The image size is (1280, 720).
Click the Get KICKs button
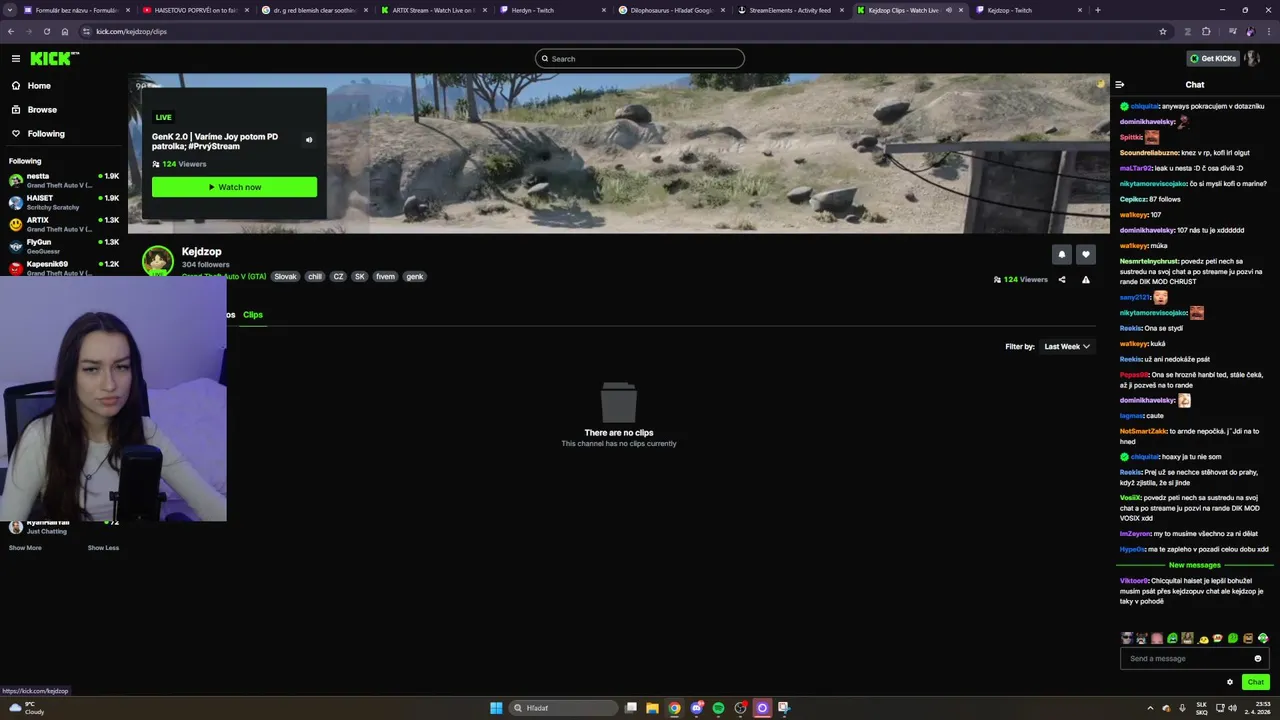pos(1213,58)
